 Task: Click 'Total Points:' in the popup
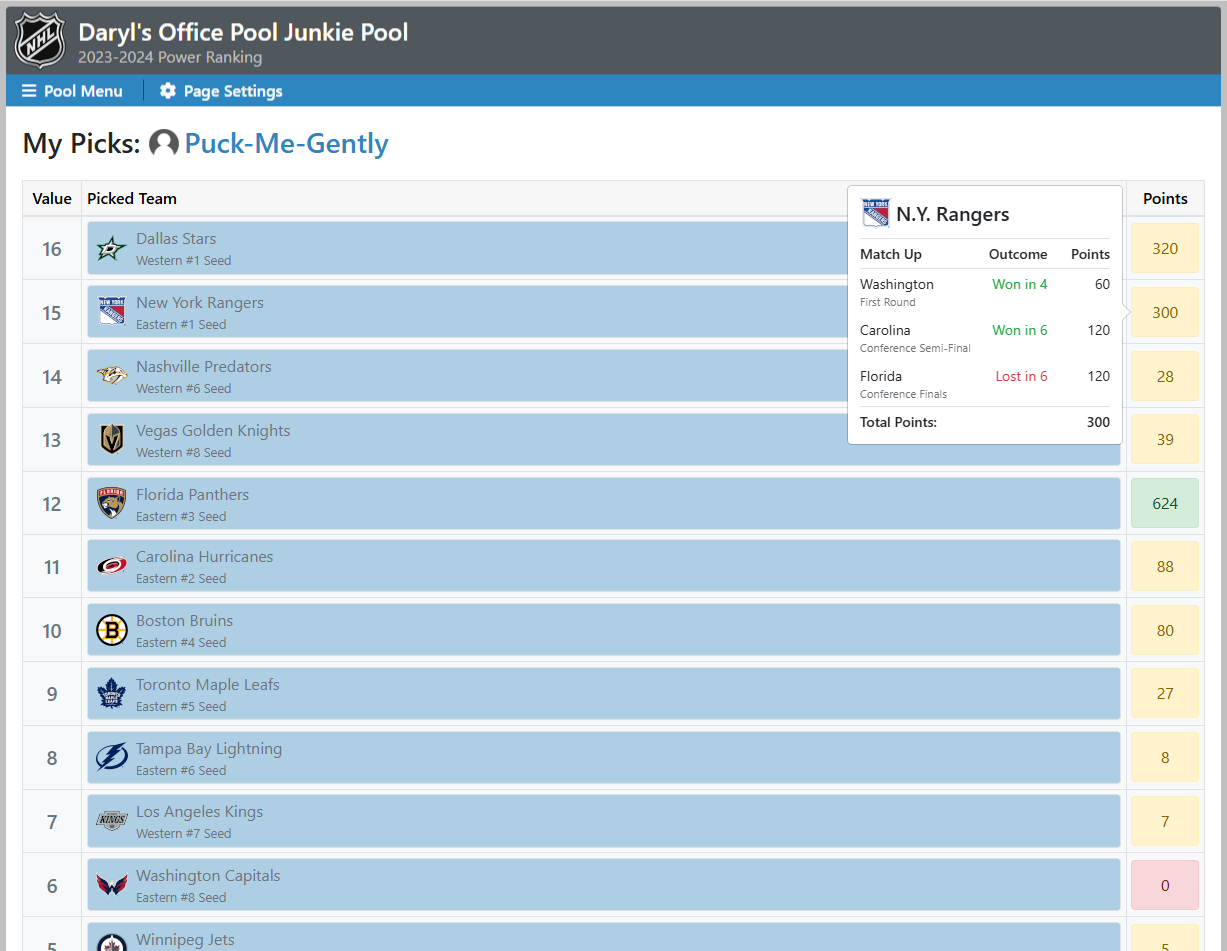pos(898,423)
